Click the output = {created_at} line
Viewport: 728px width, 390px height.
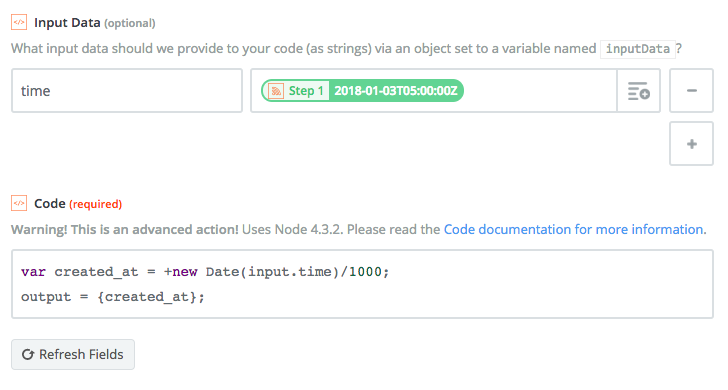pos(113,297)
